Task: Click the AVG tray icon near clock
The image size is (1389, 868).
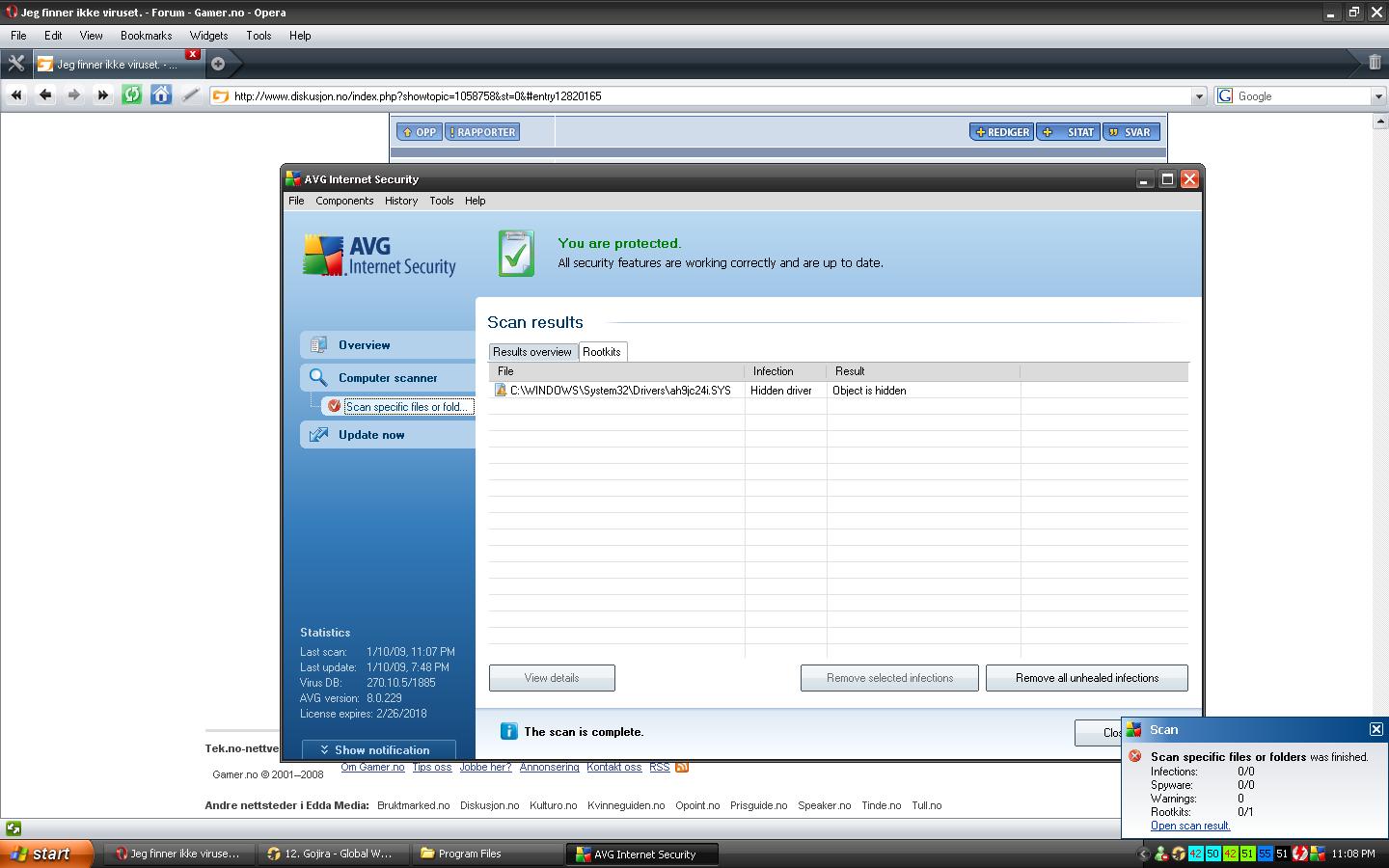Action: tap(1318, 854)
